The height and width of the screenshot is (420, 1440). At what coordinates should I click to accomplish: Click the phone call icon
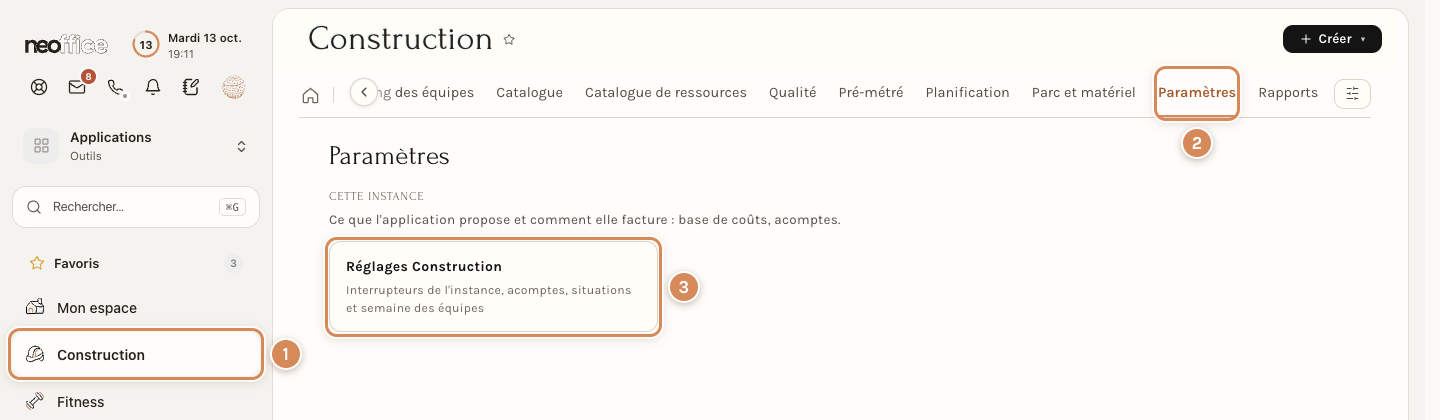click(x=115, y=87)
